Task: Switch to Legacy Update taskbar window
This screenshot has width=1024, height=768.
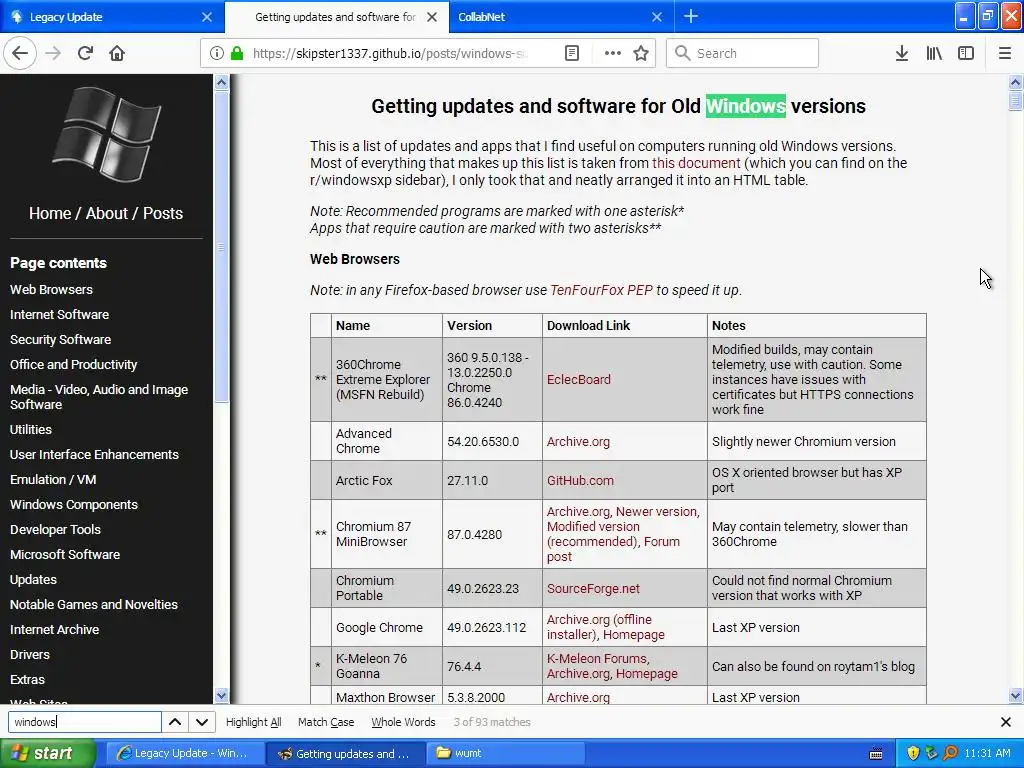Action: tap(185, 753)
